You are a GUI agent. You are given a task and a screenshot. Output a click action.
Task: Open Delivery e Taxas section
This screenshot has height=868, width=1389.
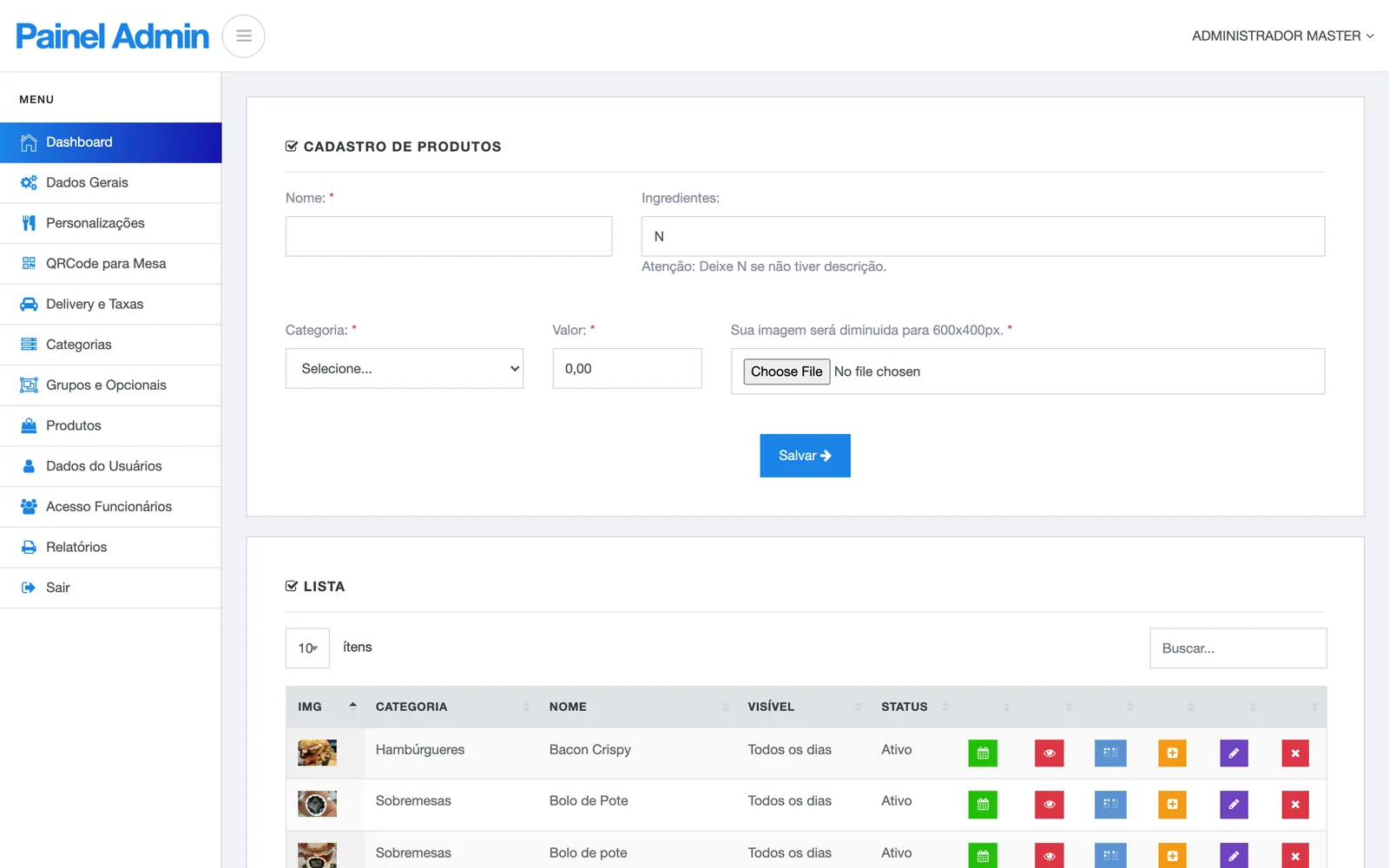pyautogui.click(x=110, y=304)
